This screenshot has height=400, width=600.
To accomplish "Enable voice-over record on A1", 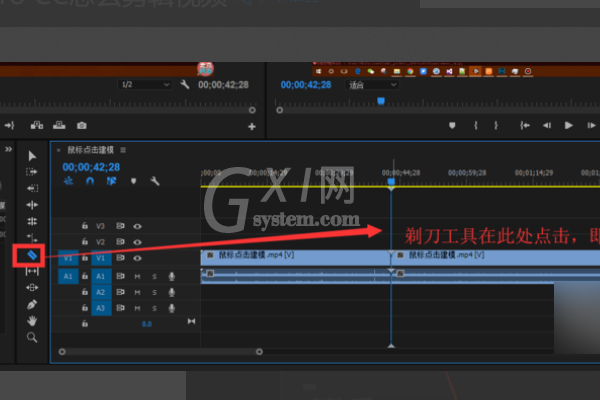I will (x=172, y=276).
